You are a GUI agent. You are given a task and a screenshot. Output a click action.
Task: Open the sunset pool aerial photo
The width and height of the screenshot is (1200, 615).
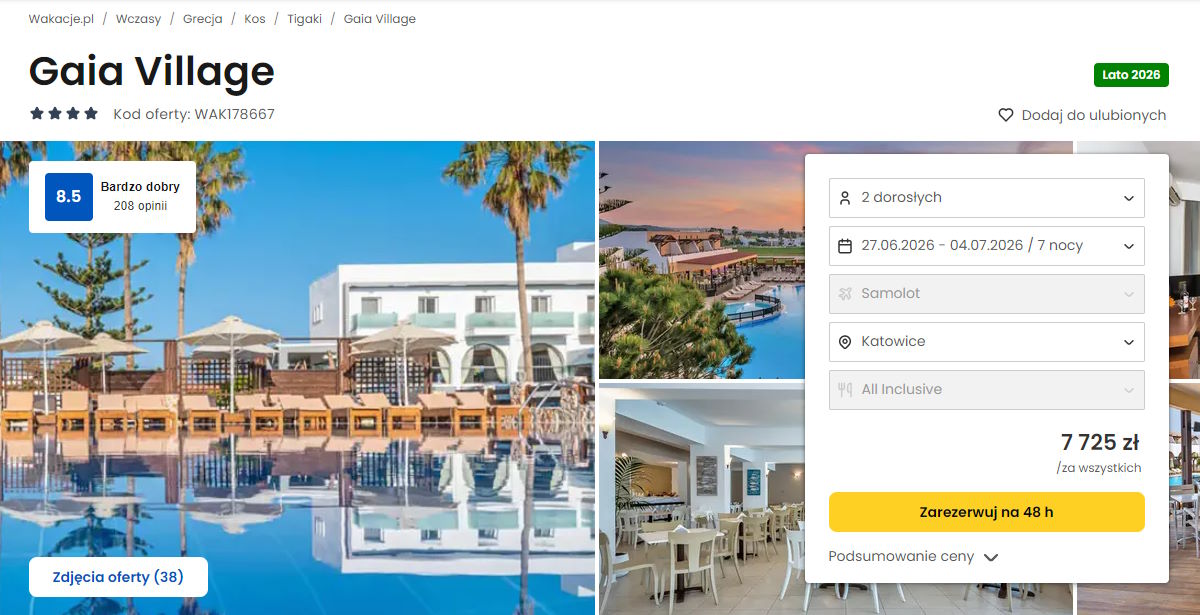(x=702, y=260)
